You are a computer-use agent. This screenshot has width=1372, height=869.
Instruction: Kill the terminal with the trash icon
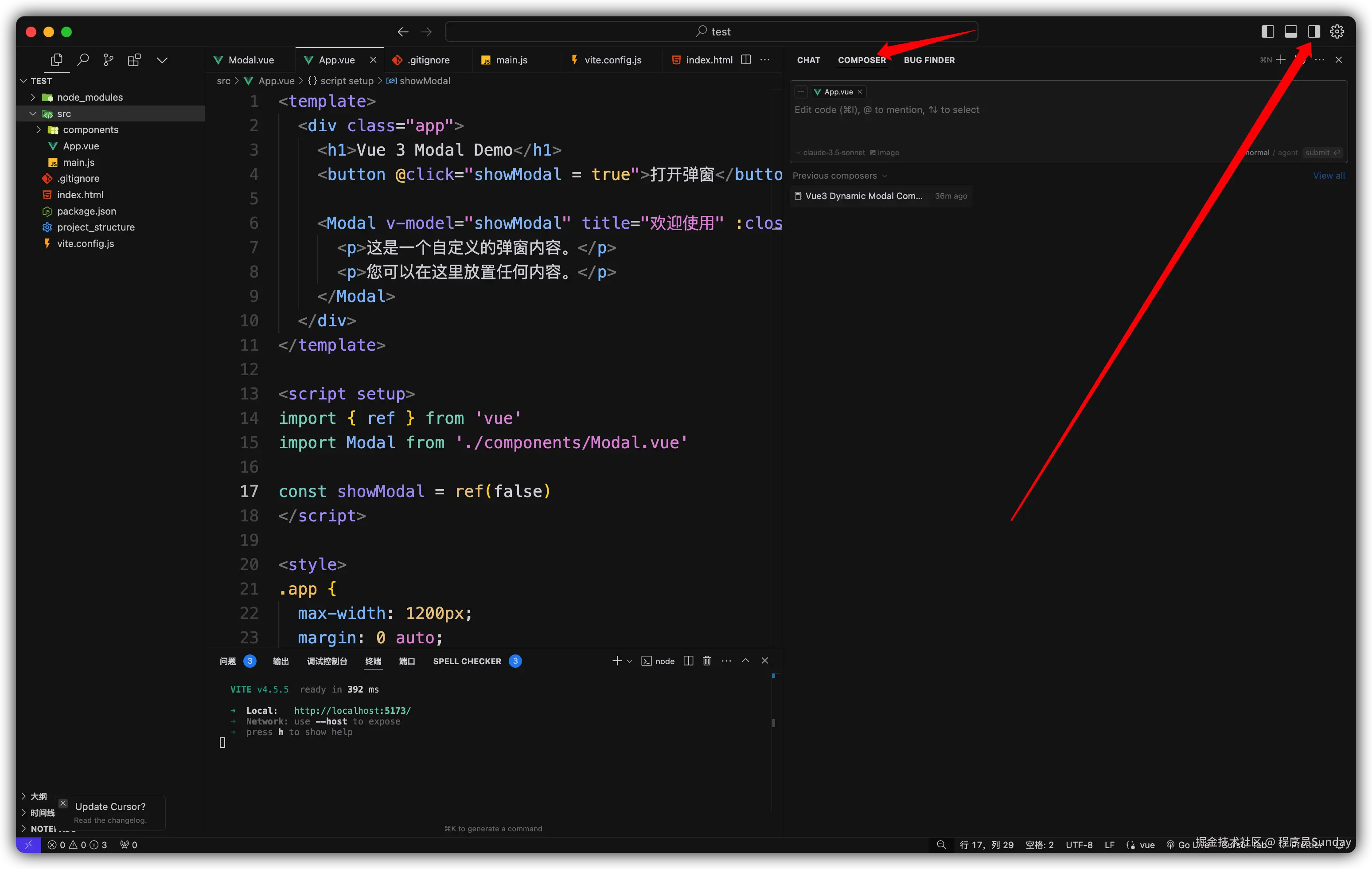[706, 661]
